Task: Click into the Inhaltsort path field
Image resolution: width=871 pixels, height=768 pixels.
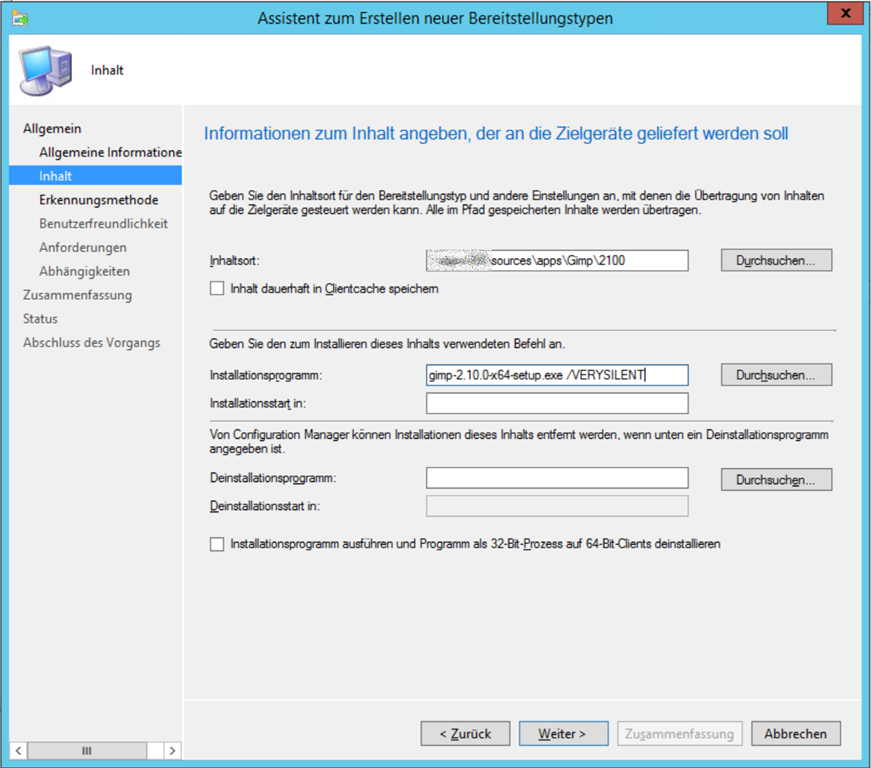Action: 557,260
